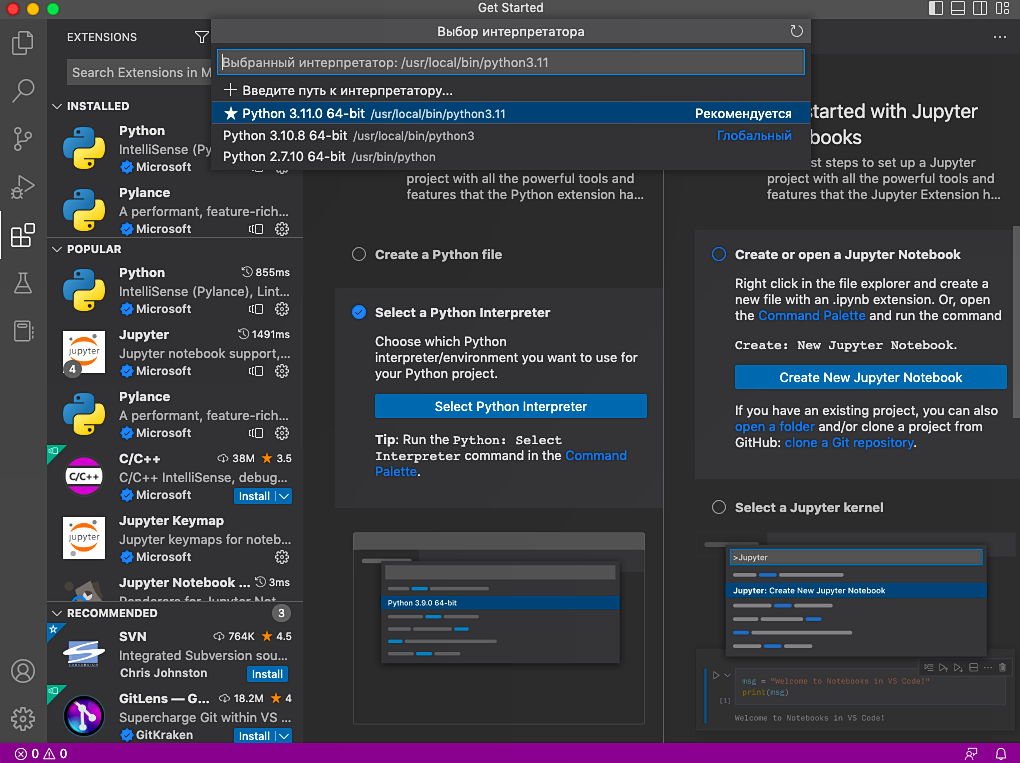Open the Source Control view
This screenshot has width=1020, height=763.
coord(22,139)
